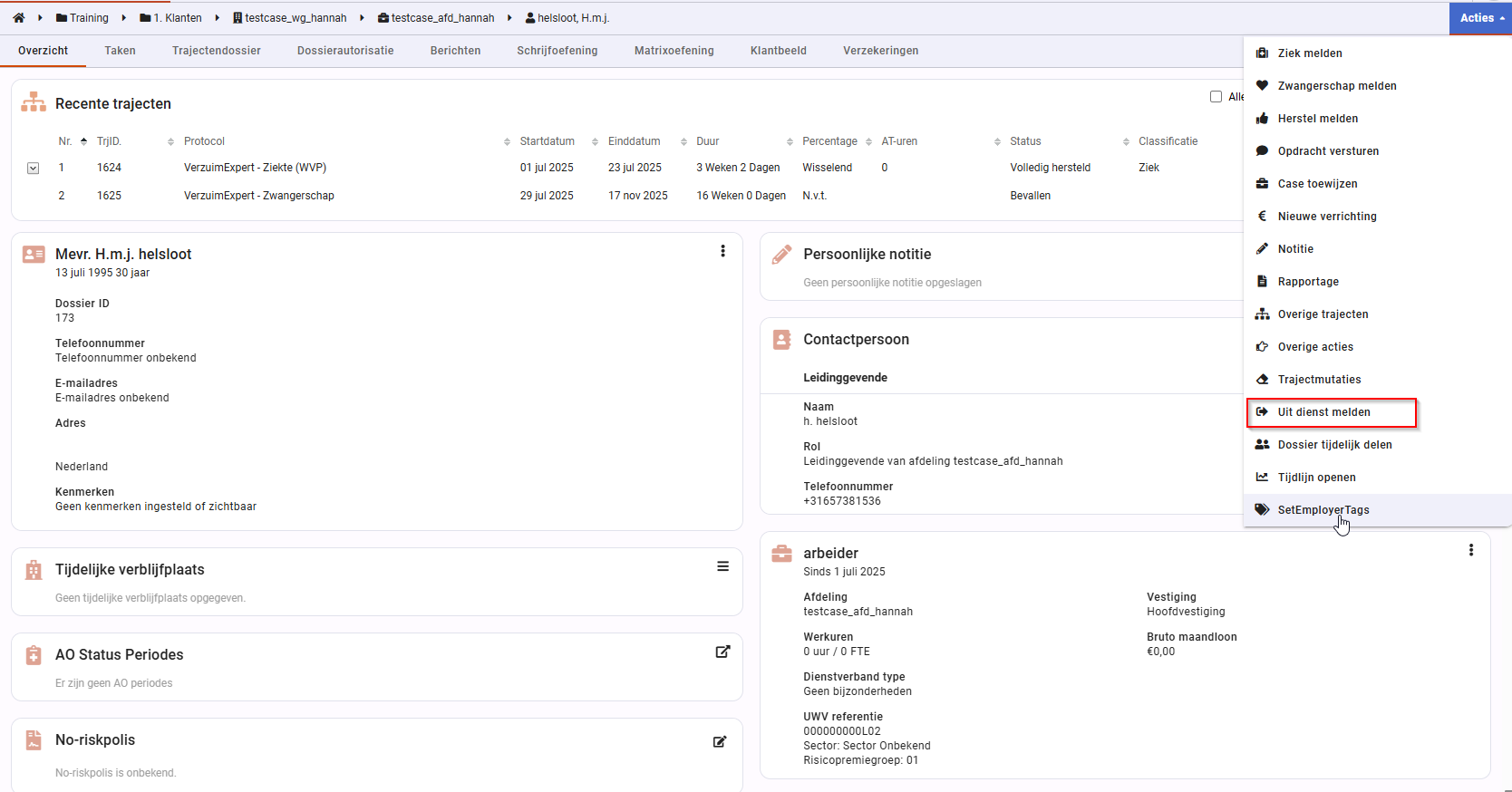Click the document icon for Rapportage
The height and width of the screenshot is (792, 1512).
(x=1262, y=282)
